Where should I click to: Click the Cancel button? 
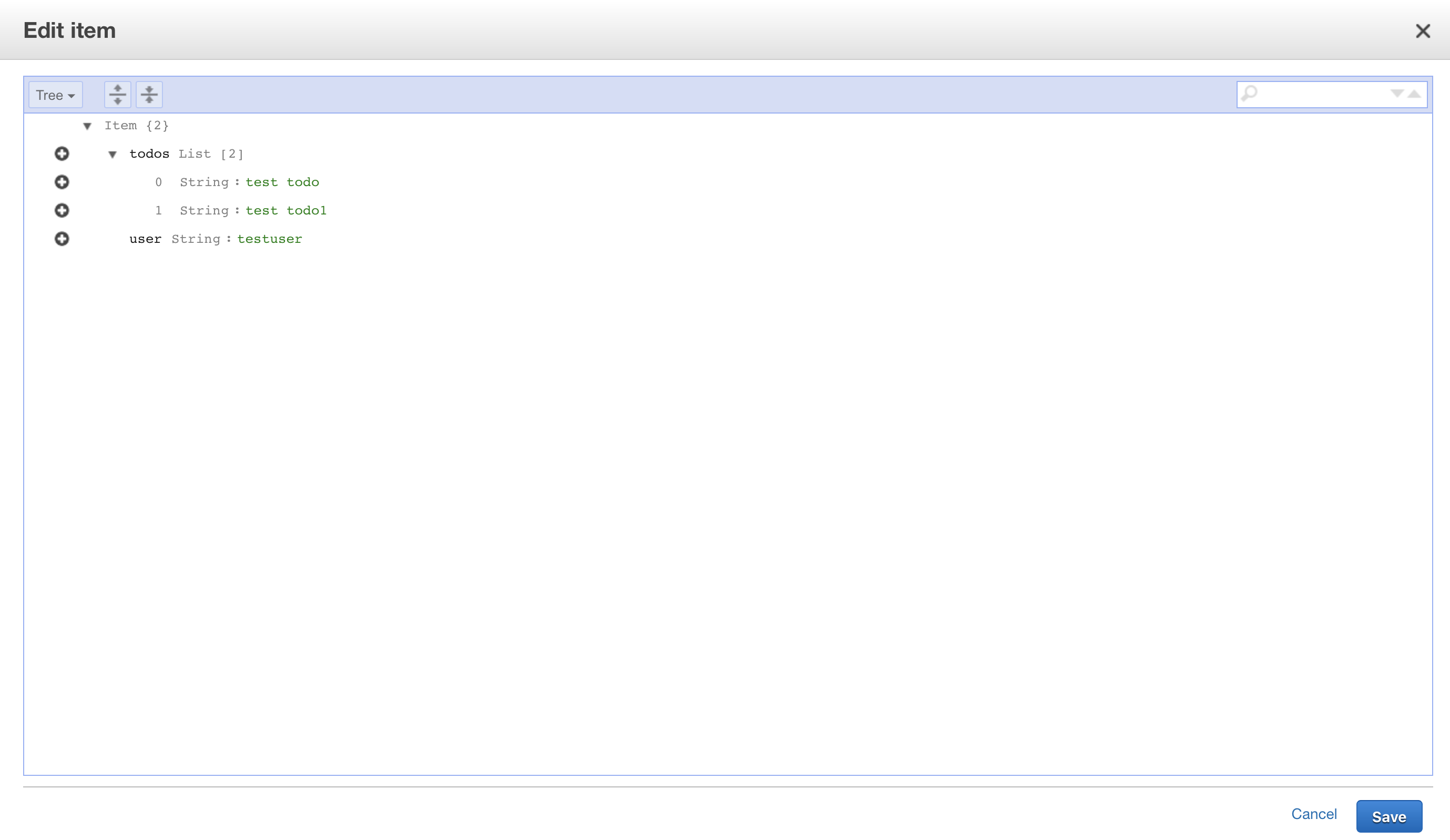tap(1313, 814)
